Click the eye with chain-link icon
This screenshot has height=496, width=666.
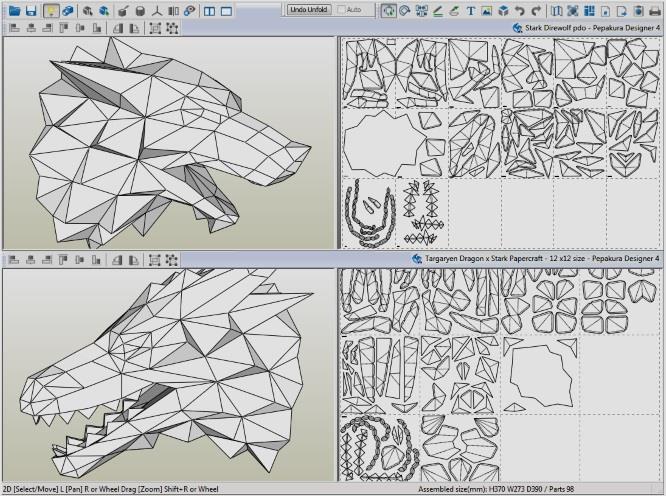[189, 11]
